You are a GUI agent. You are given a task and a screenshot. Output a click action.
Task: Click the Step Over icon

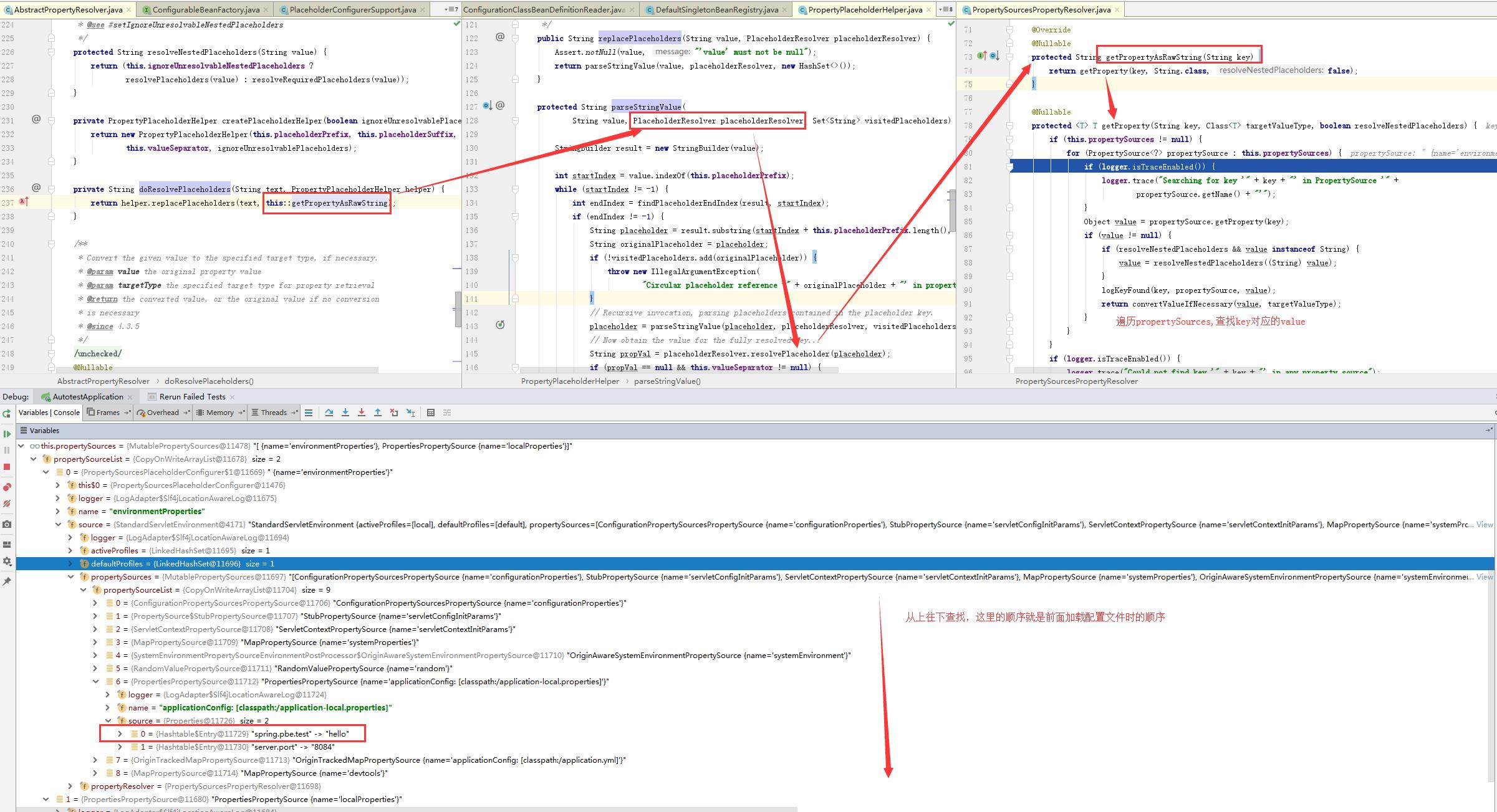coord(329,412)
